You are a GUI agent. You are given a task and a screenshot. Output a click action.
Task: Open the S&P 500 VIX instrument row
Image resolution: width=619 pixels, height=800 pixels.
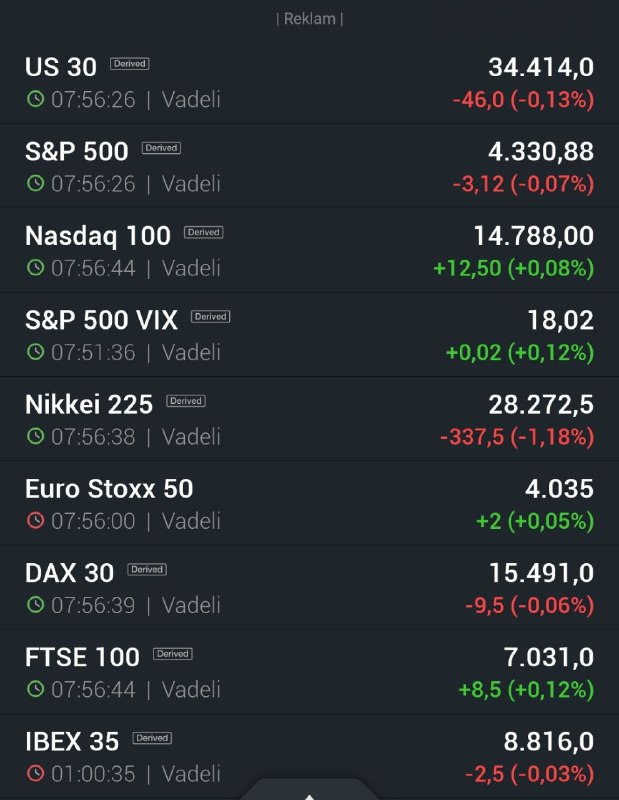[x=309, y=335]
